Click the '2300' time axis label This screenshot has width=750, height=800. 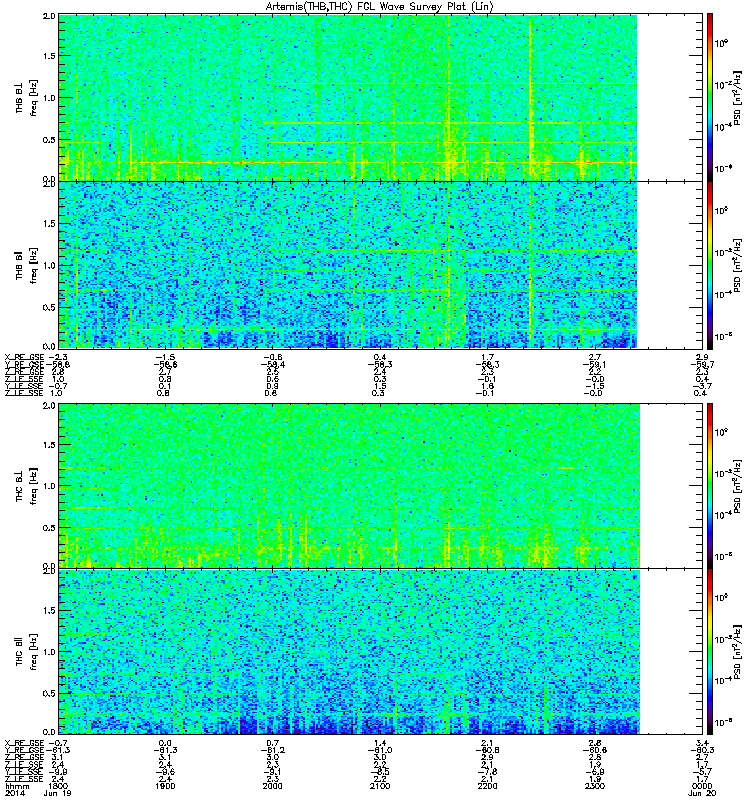595,786
